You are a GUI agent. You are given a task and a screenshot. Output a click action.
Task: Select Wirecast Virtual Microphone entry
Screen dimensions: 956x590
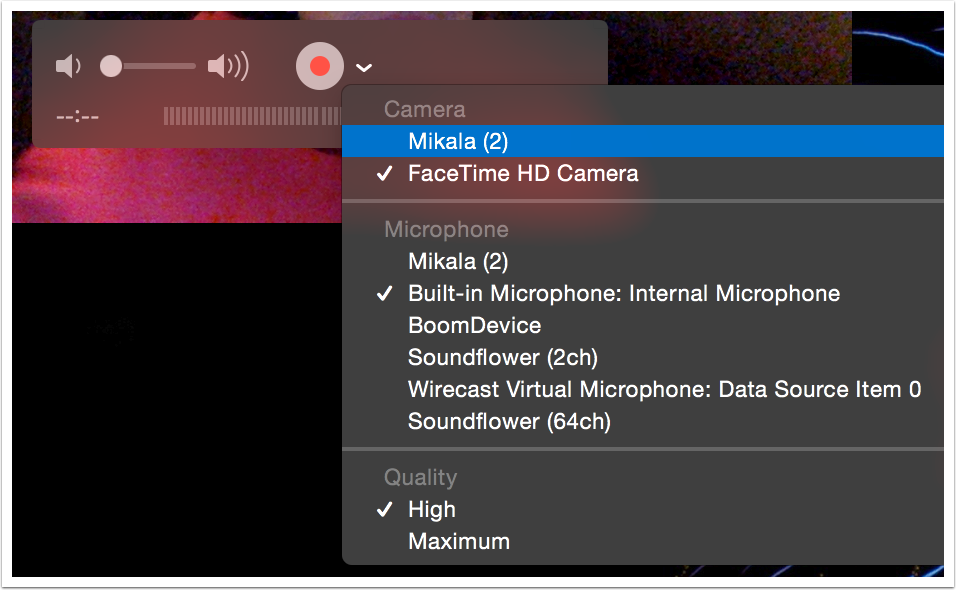click(664, 390)
